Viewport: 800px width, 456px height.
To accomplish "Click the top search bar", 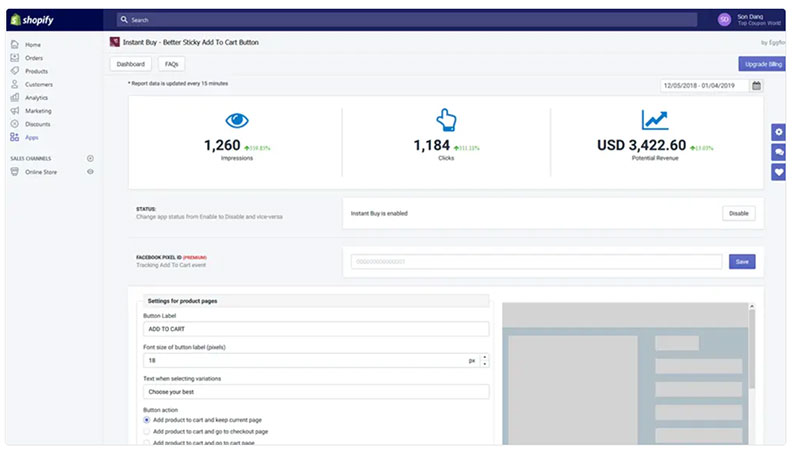I will [407, 20].
